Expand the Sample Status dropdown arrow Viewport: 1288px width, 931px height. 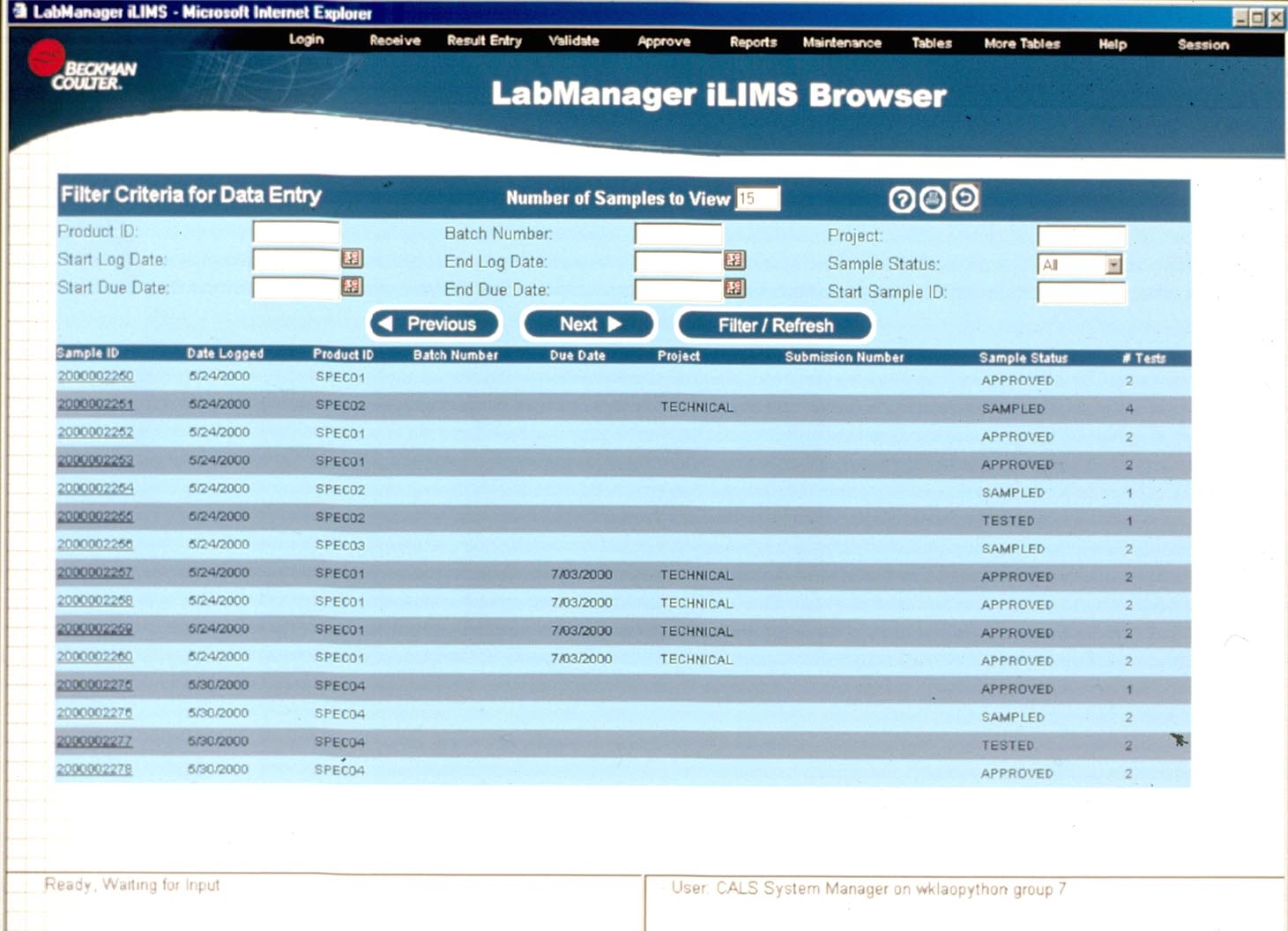tap(1114, 264)
